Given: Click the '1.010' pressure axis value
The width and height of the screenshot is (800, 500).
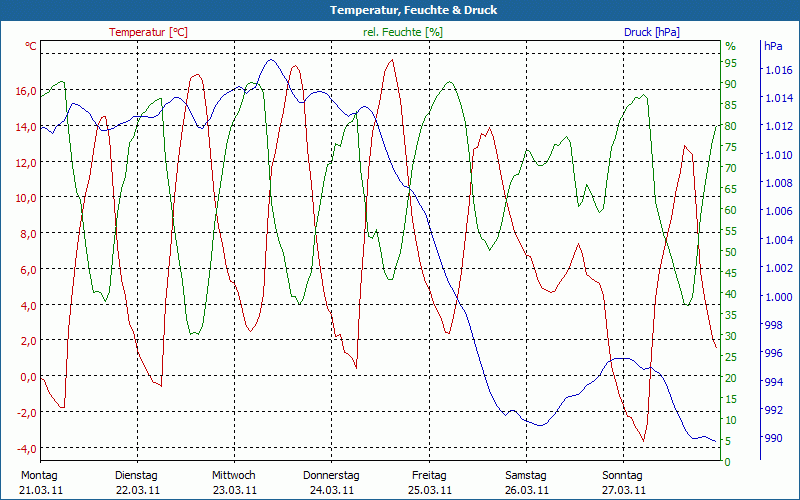Looking at the screenshot, I should coord(779,155).
